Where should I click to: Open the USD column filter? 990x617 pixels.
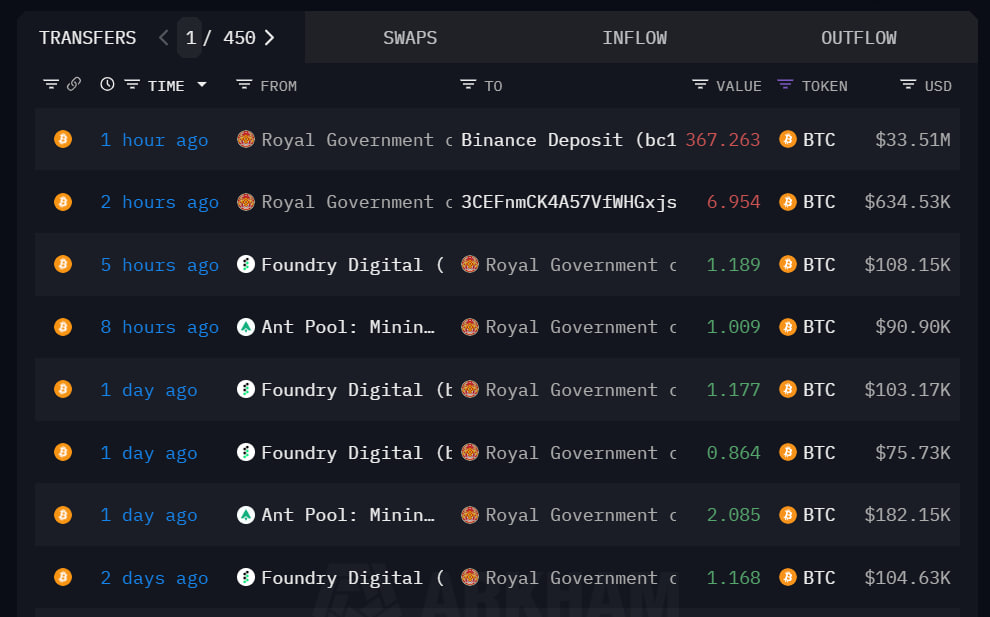point(908,85)
